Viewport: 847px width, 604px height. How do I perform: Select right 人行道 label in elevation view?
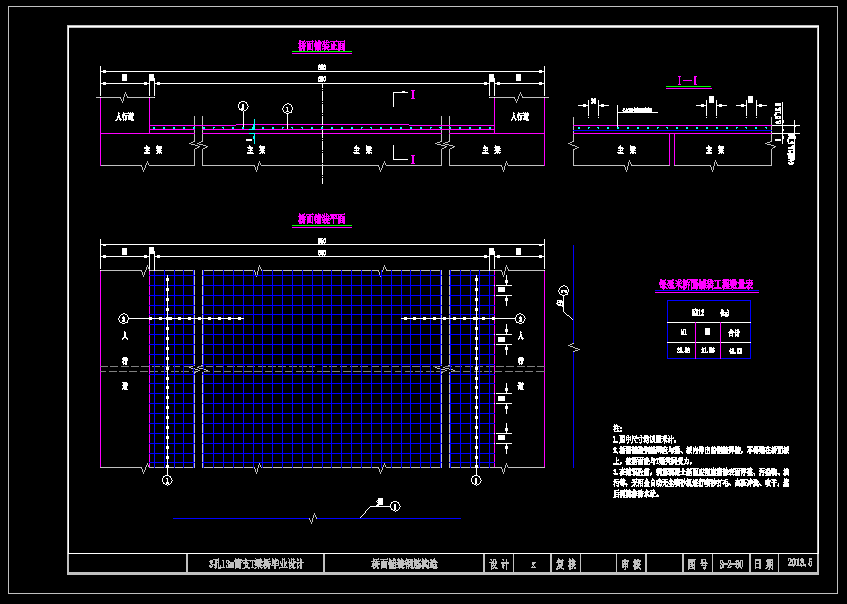(519, 117)
